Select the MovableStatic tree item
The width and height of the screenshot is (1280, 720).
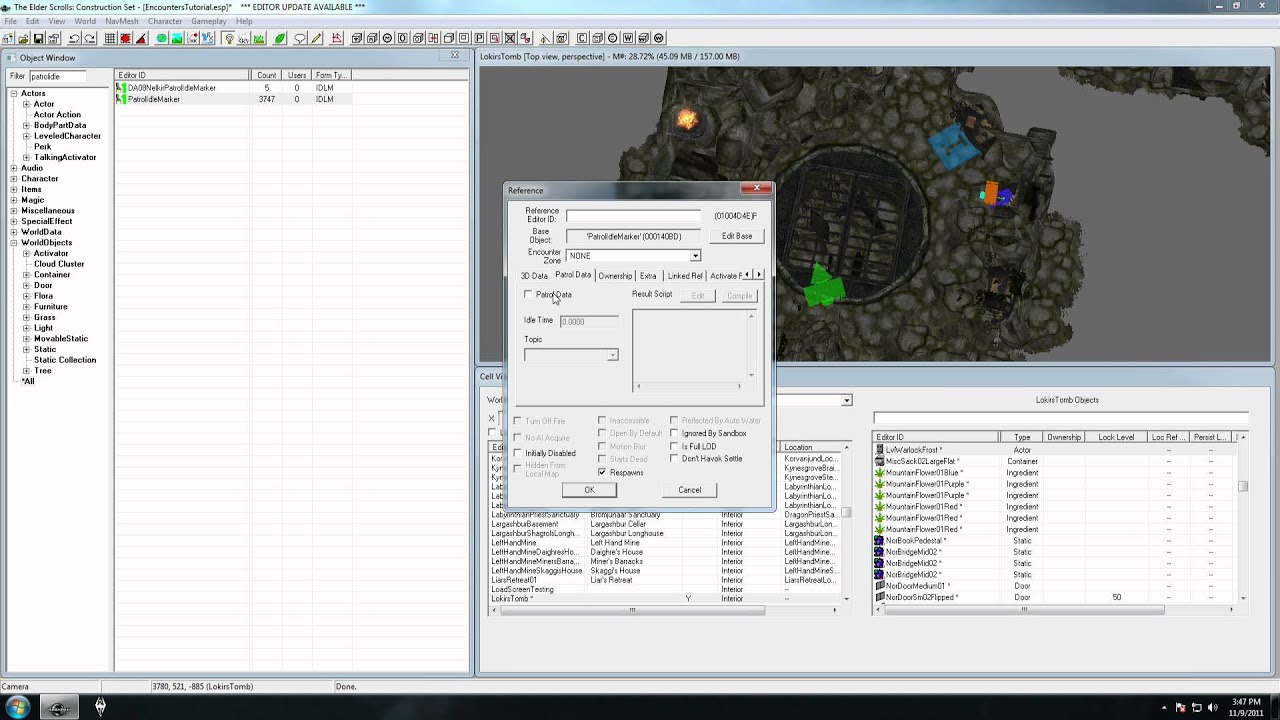click(61, 339)
